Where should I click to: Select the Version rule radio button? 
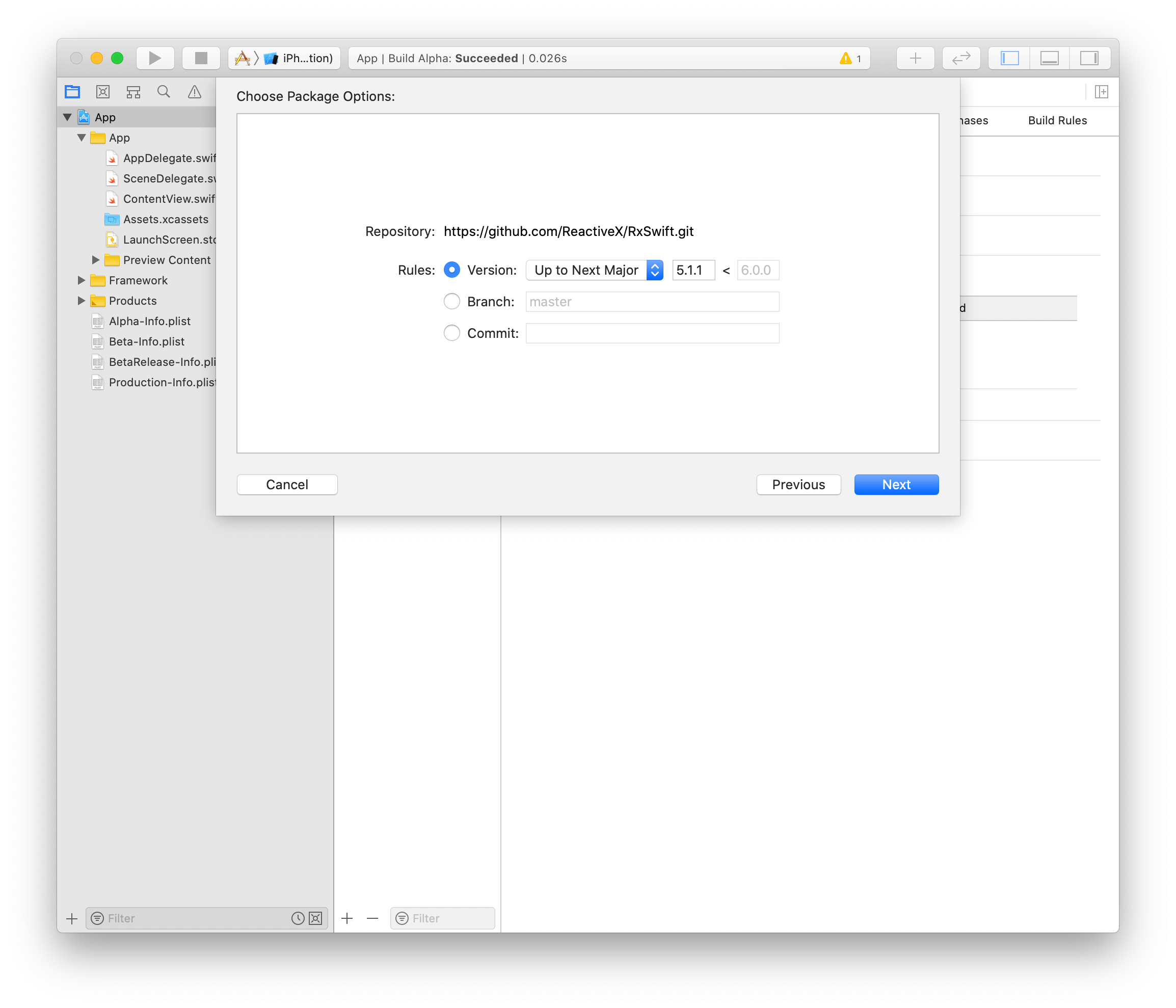pos(452,270)
